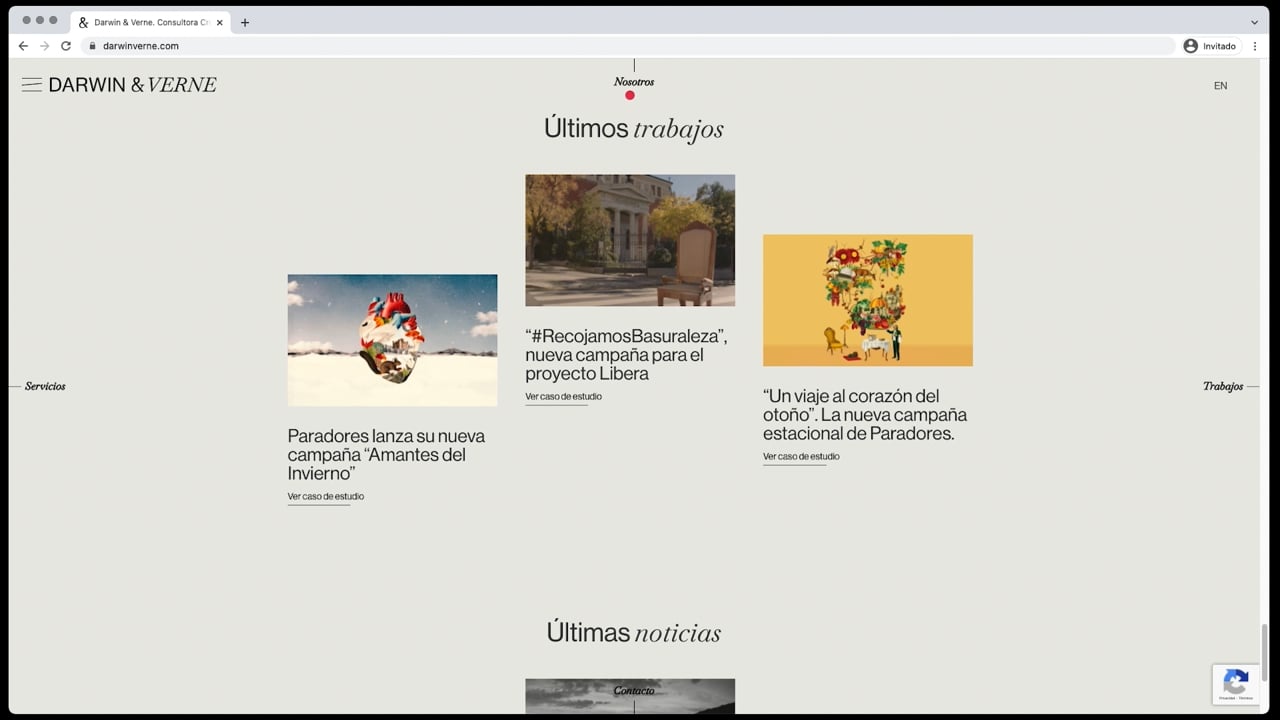
Task: Expand the tab search chevron
Action: point(1254,22)
